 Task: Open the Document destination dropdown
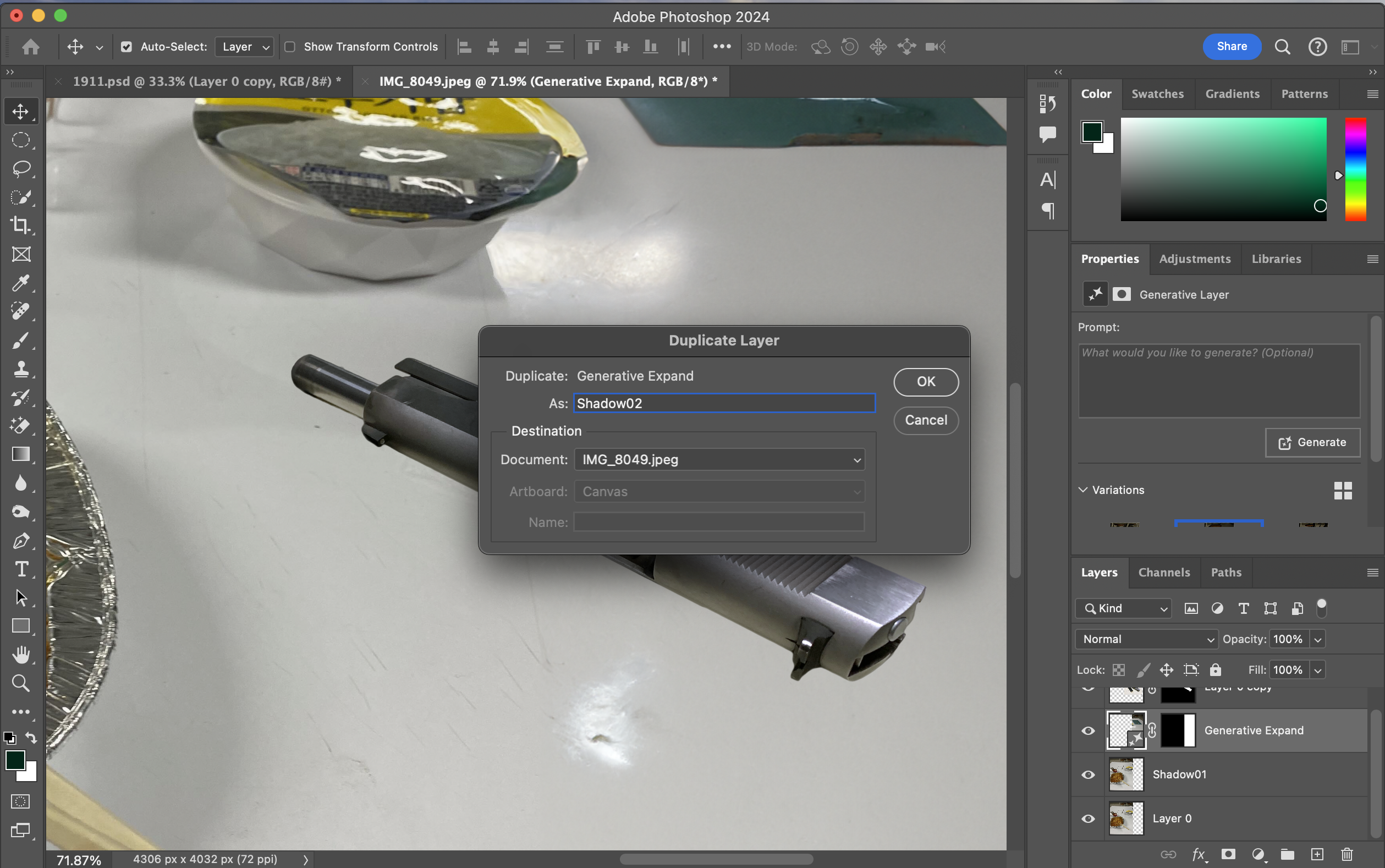coord(719,460)
